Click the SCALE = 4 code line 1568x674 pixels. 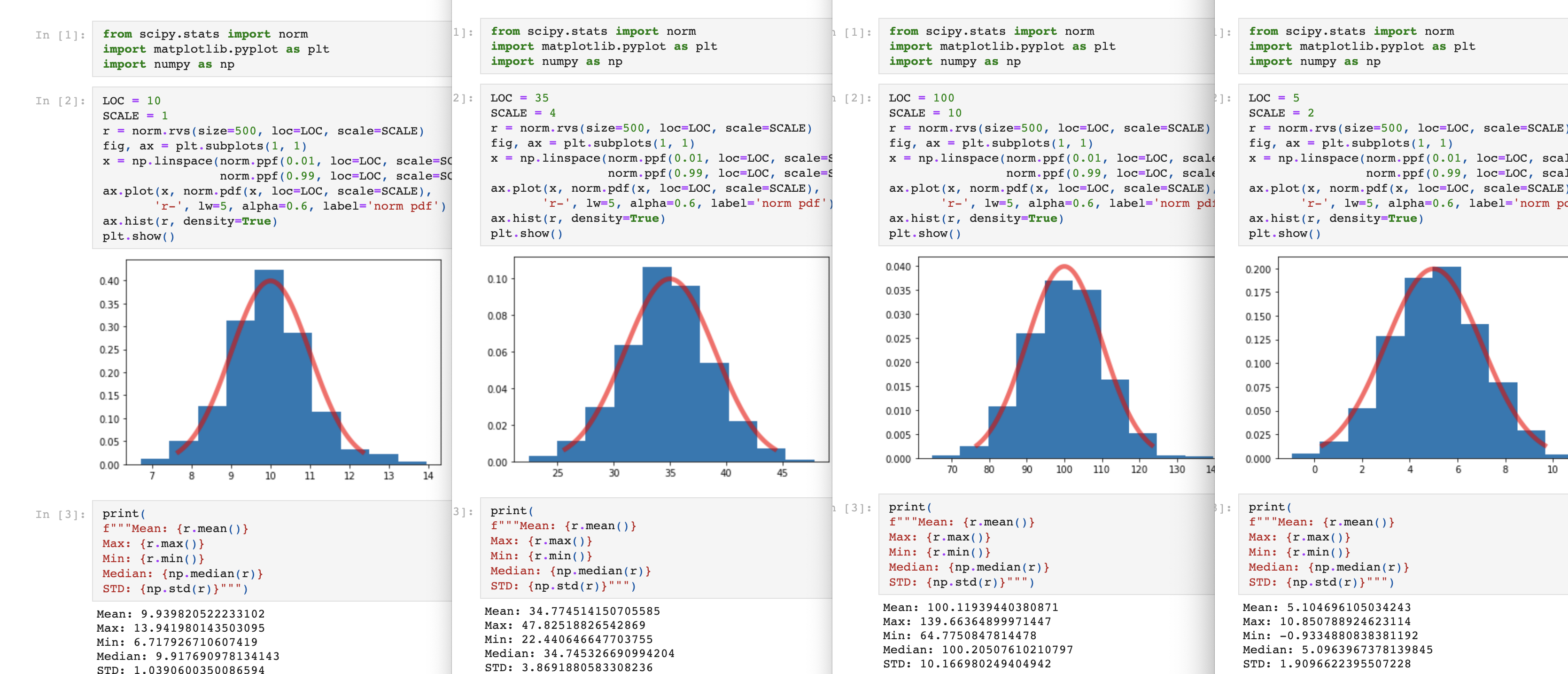pos(523,113)
